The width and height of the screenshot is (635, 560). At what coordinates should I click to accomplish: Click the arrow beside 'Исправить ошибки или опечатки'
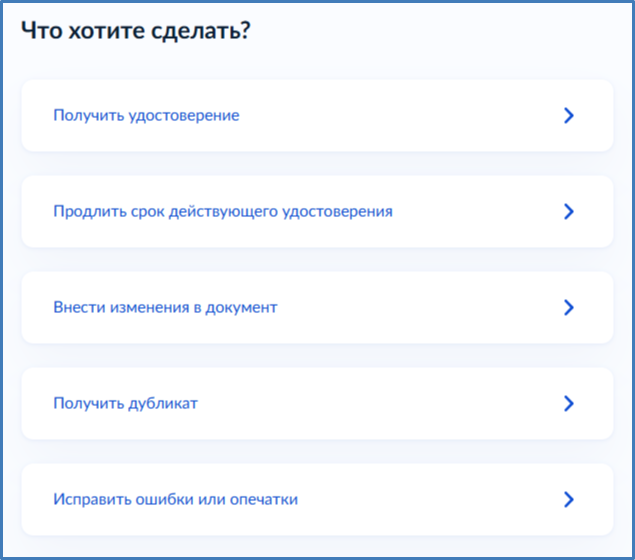click(x=568, y=499)
